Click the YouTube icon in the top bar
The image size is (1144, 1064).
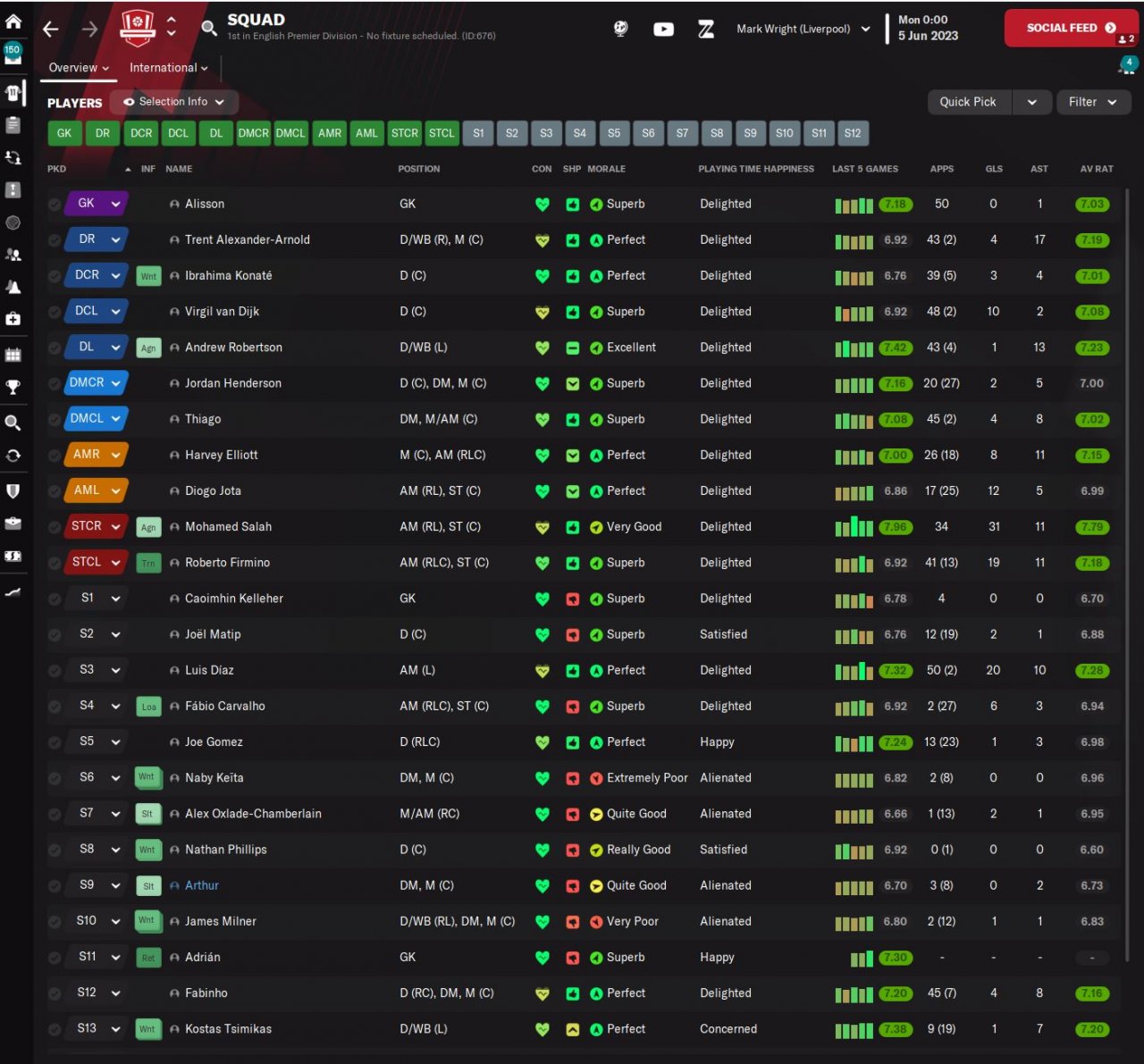[663, 29]
